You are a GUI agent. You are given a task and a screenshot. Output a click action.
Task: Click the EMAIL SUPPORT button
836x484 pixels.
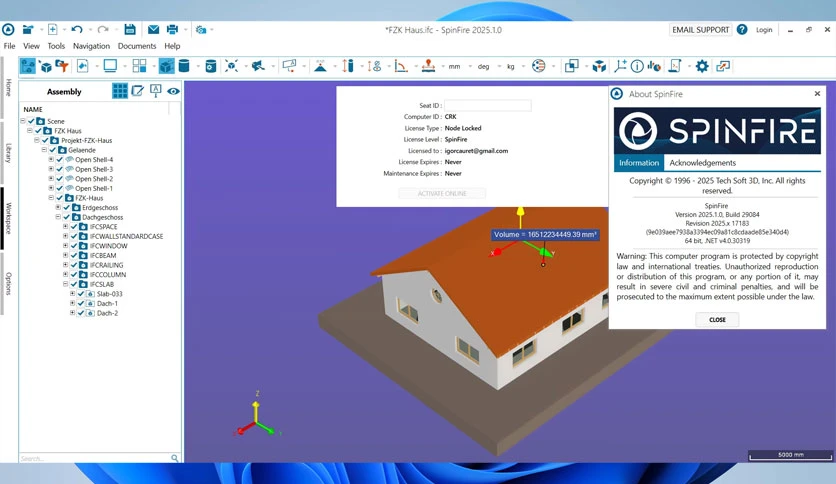click(701, 30)
